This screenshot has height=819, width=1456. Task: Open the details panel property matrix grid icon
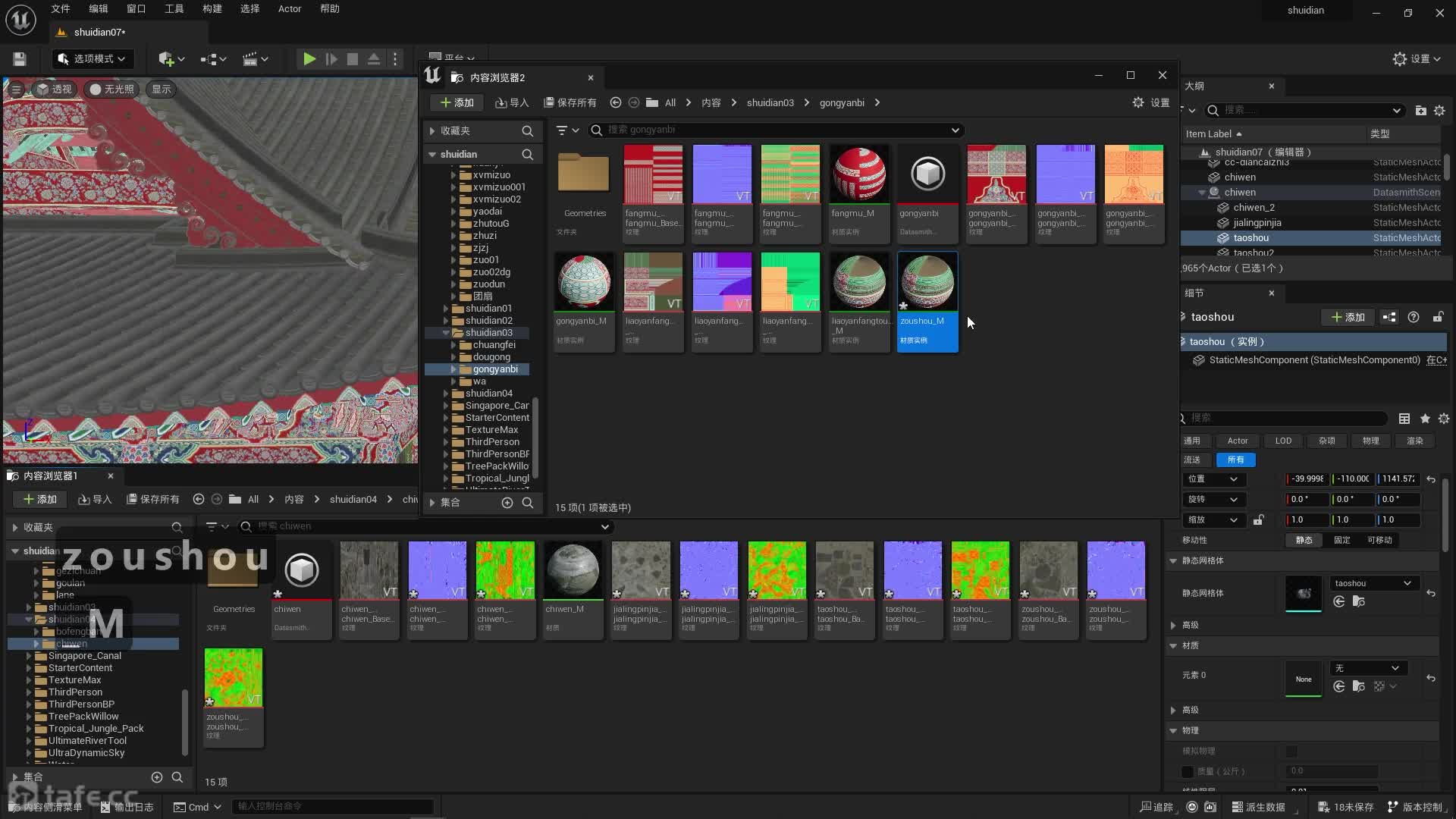pyautogui.click(x=1404, y=419)
